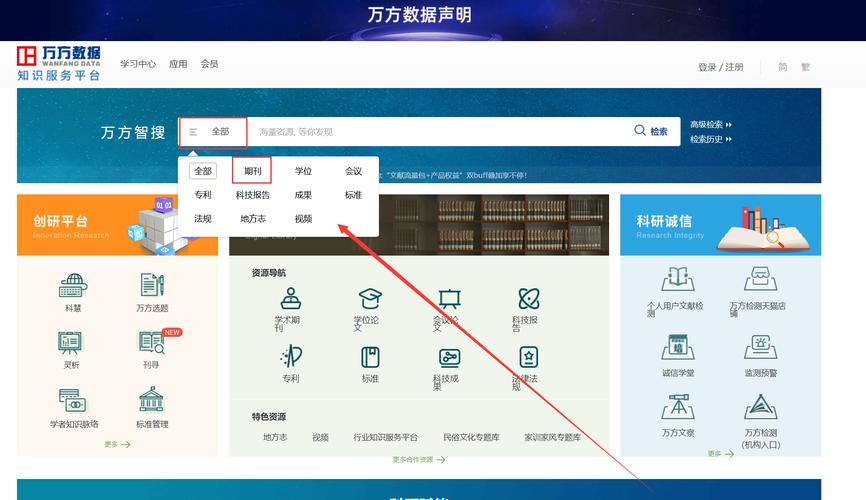Image resolution: width=866 pixels, height=500 pixels.
Task: Select 会议 in the category dropdown
Action: click(x=353, y=171)
